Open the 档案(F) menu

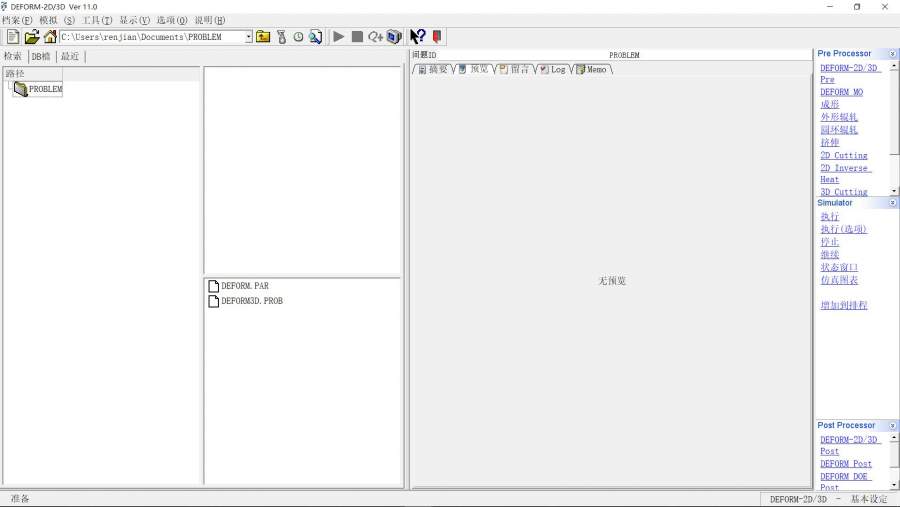17,20
